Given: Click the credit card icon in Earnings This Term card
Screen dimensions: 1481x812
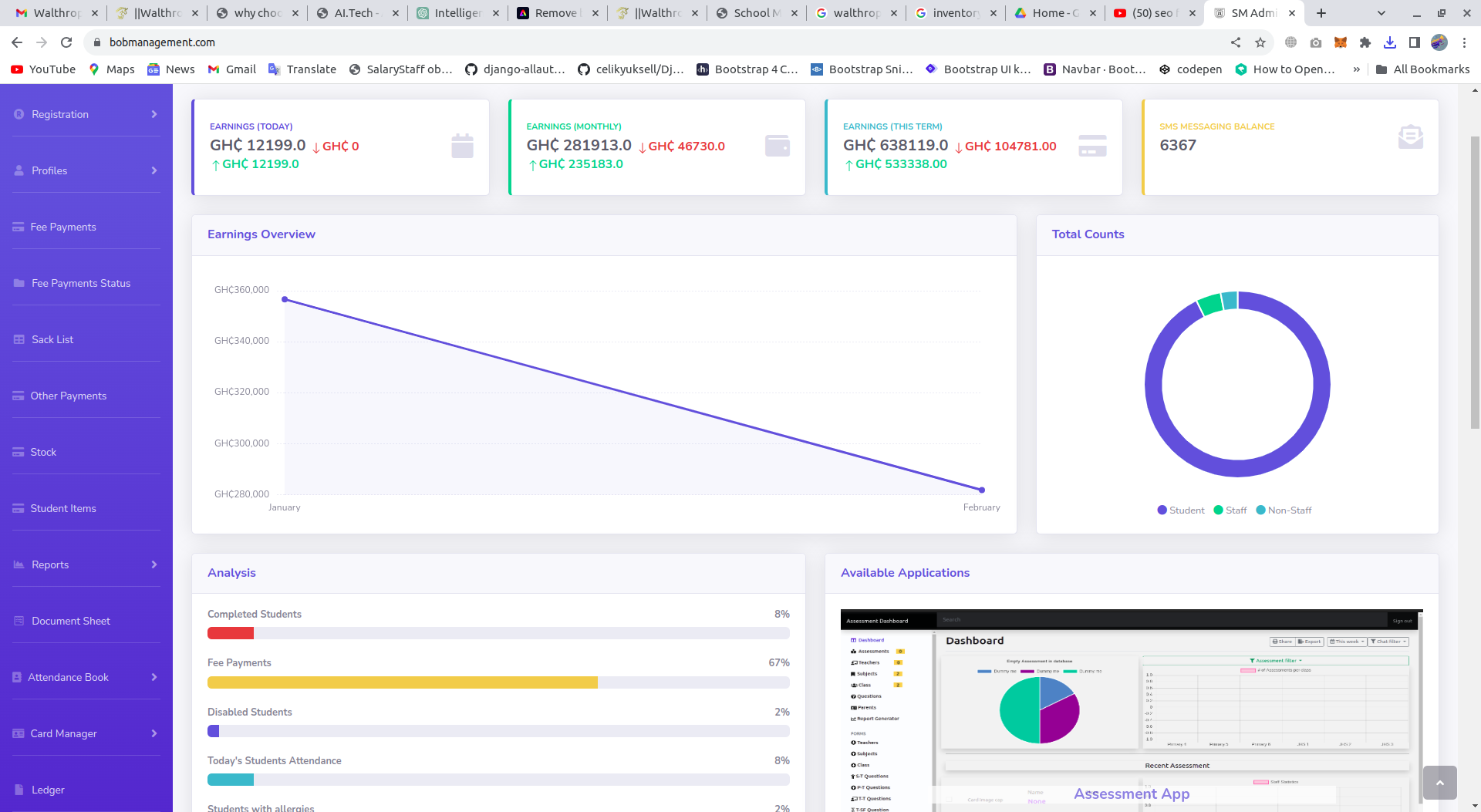Looking at the screenshot, I should click(x=1092, y=146).
